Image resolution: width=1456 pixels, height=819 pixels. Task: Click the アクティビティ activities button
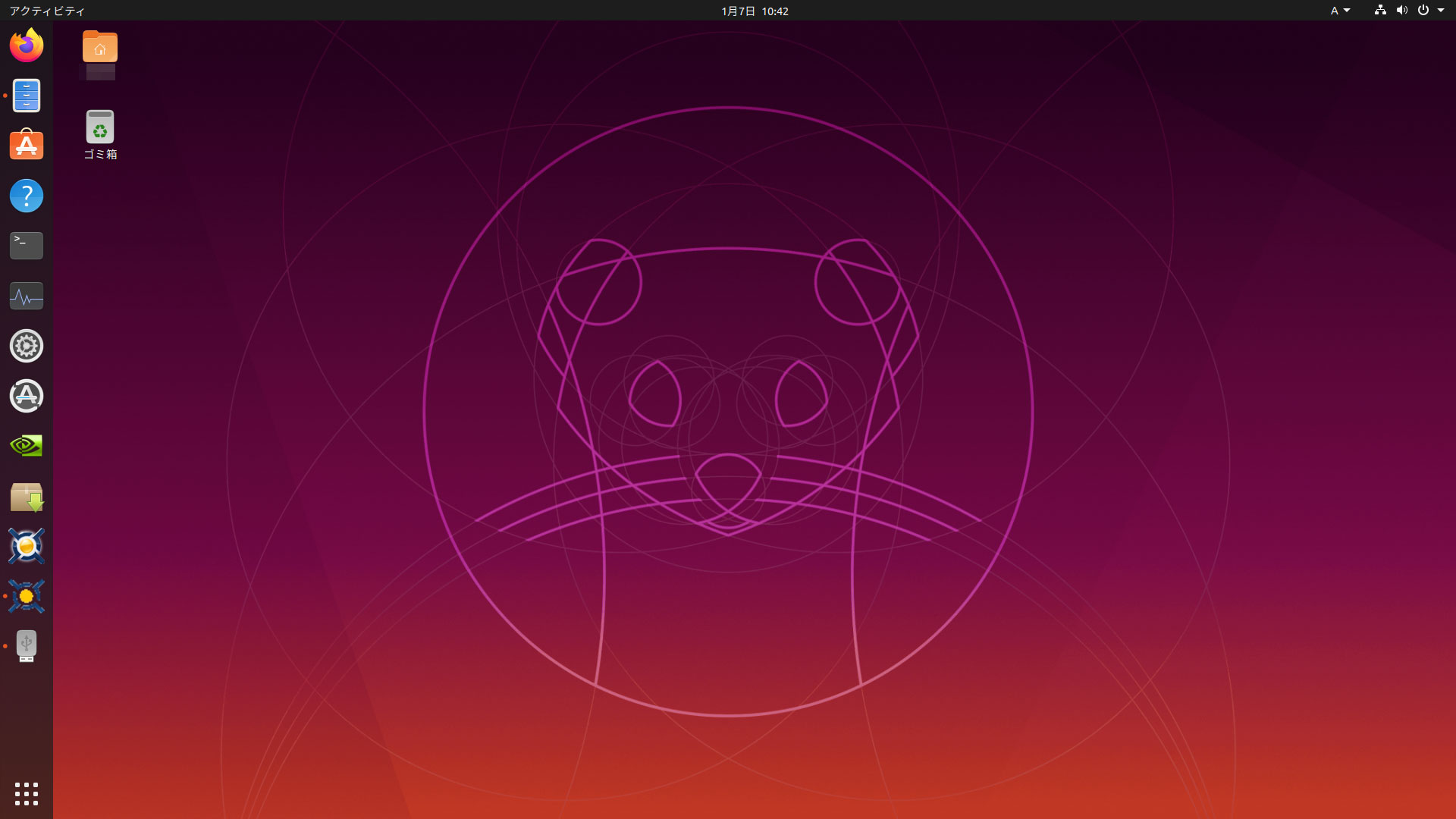[47, 11]
